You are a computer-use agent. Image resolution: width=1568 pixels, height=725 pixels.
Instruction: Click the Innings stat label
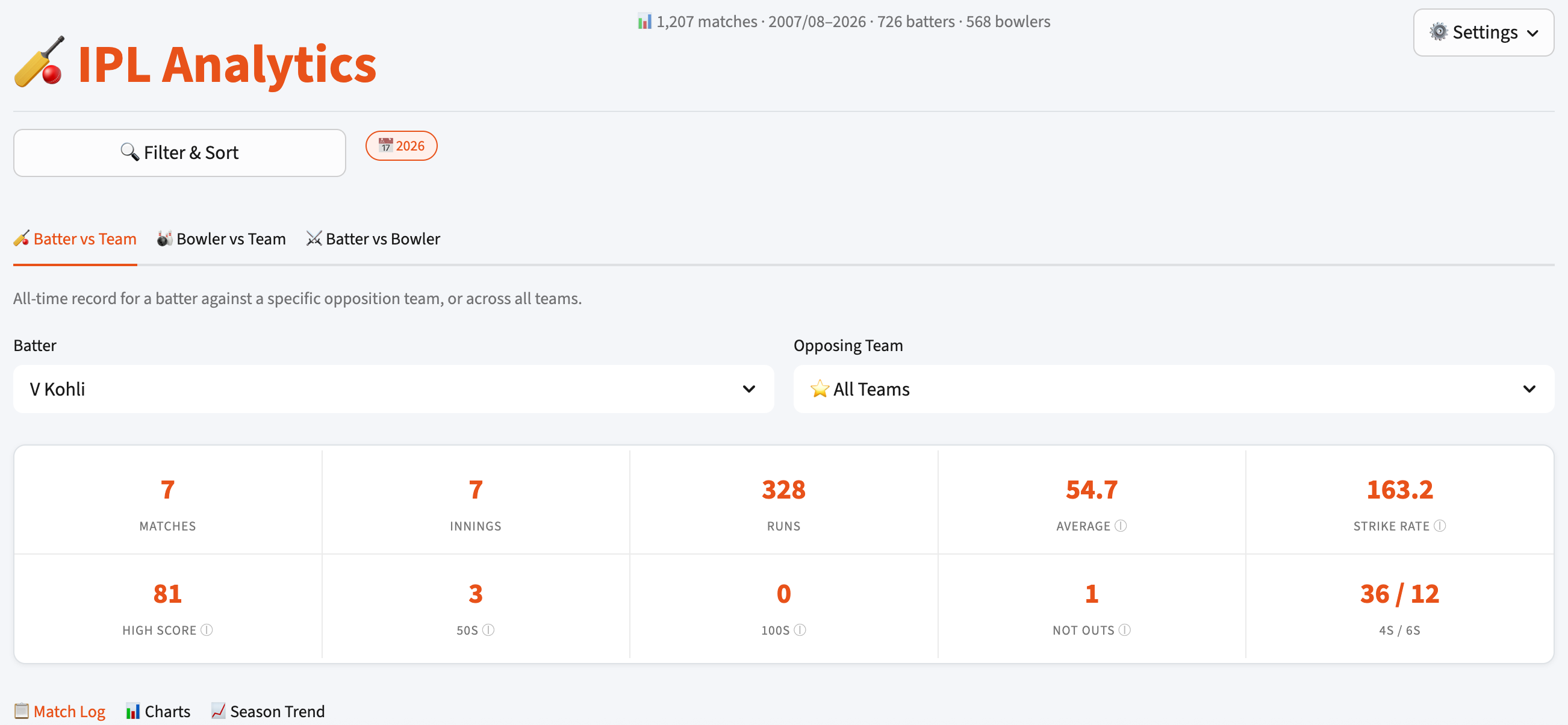pyautogui.click(x=475, y=526)
